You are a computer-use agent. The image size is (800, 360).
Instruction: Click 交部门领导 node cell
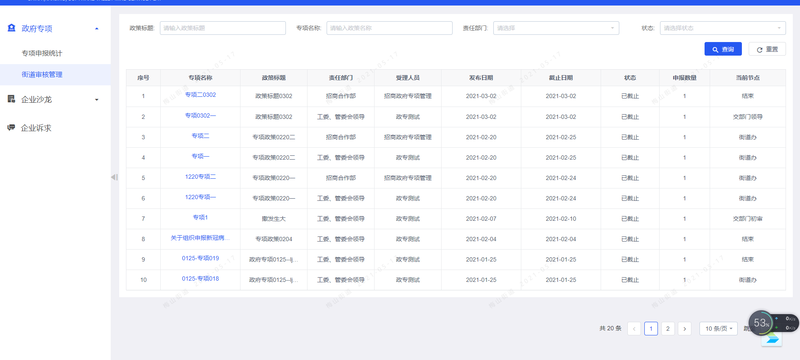(x=747, y=117)
